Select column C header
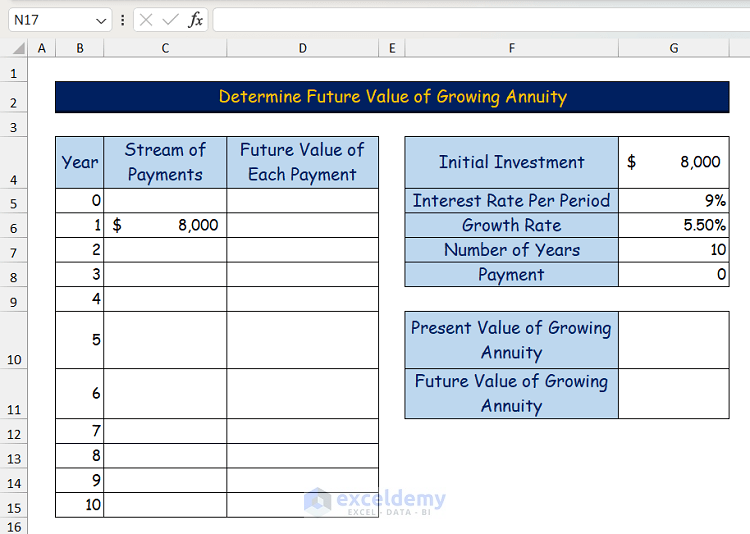Image resolution: width=750 pixels, height=534 pixels. tap(165, 48)
